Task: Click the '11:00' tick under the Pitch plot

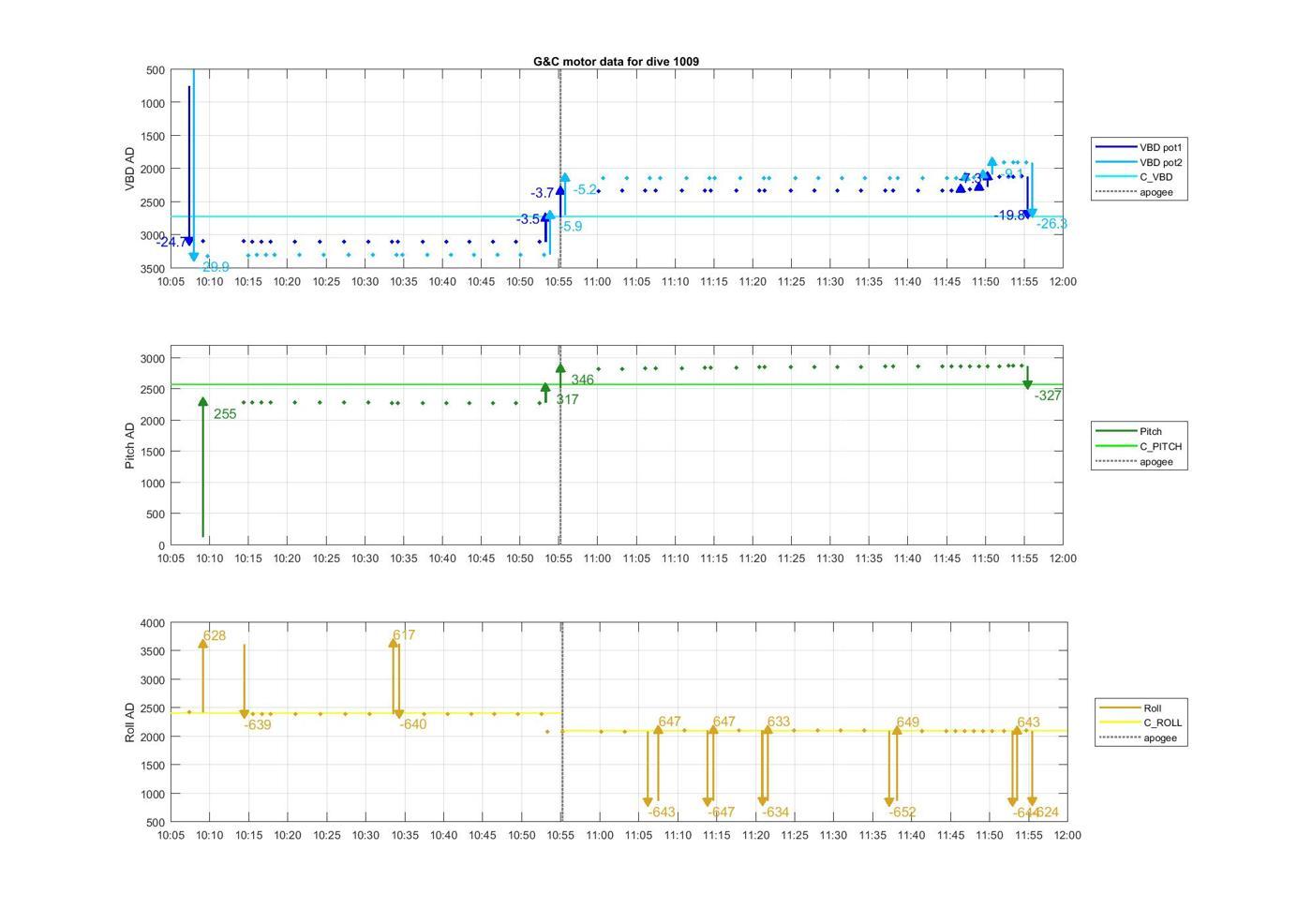Action: (597, 558)
